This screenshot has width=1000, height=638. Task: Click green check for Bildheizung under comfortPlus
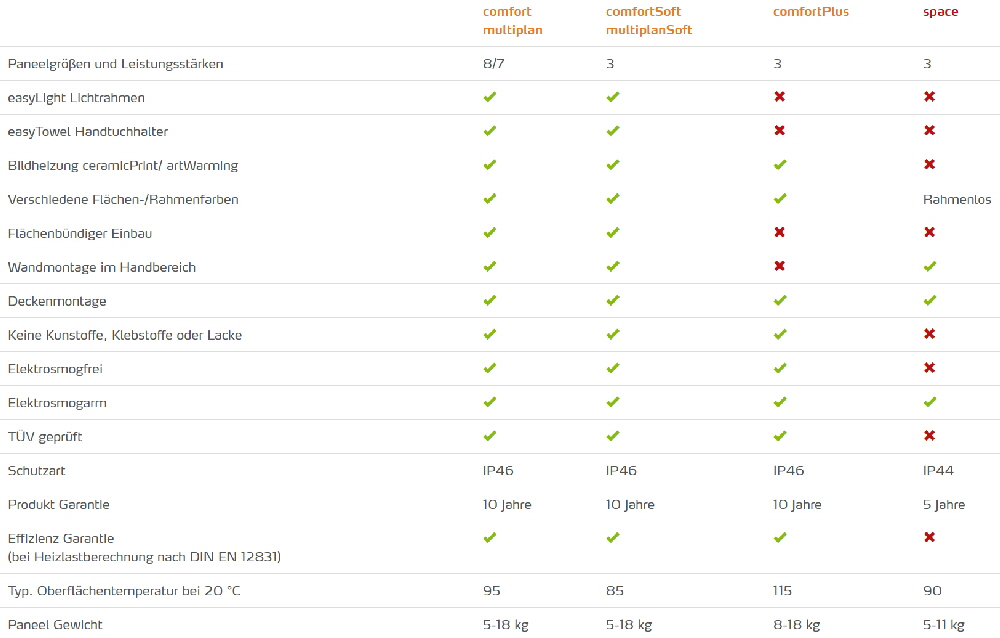(780, 165)
